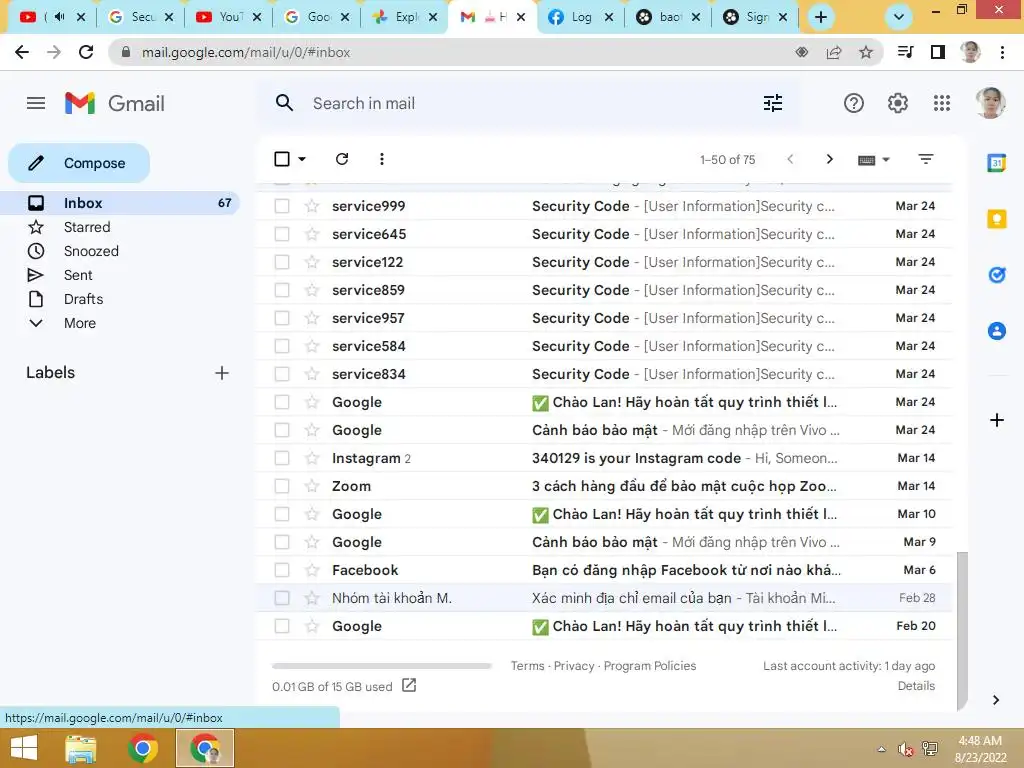This screenshot has height=768, width=1024.
Task: Open Google Tasks side panel
Action: (997, 275)
